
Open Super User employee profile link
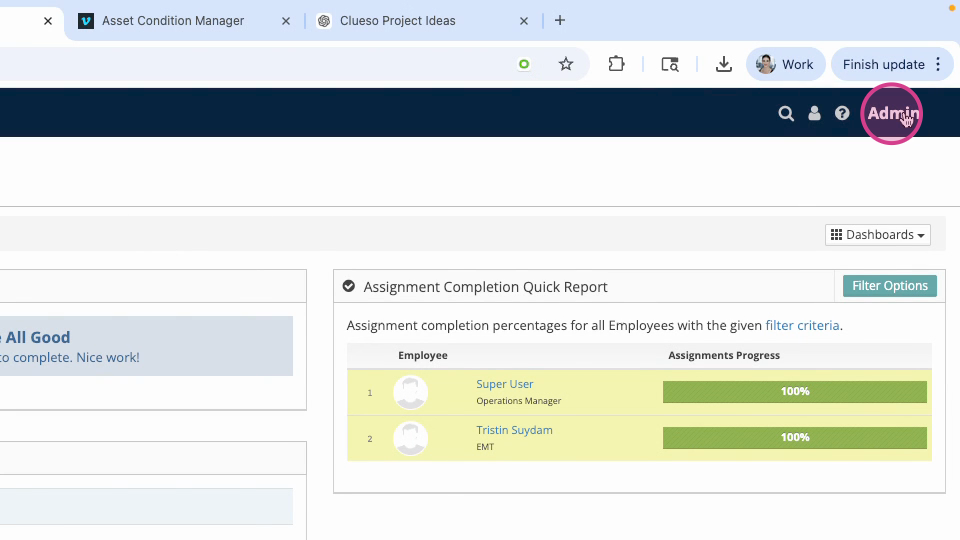point(504,384)
